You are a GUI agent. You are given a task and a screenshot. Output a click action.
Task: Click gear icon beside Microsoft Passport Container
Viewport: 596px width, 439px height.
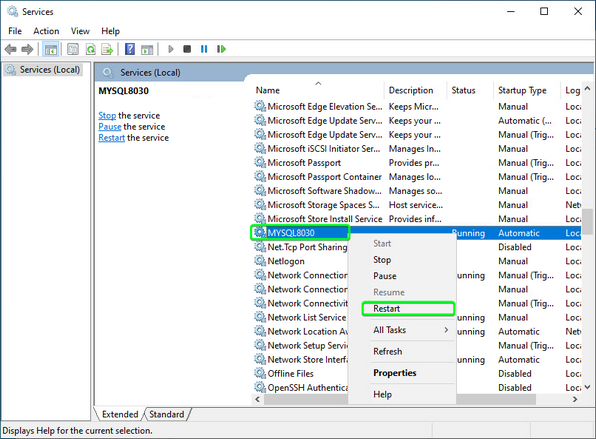click(x=260, y=177)
